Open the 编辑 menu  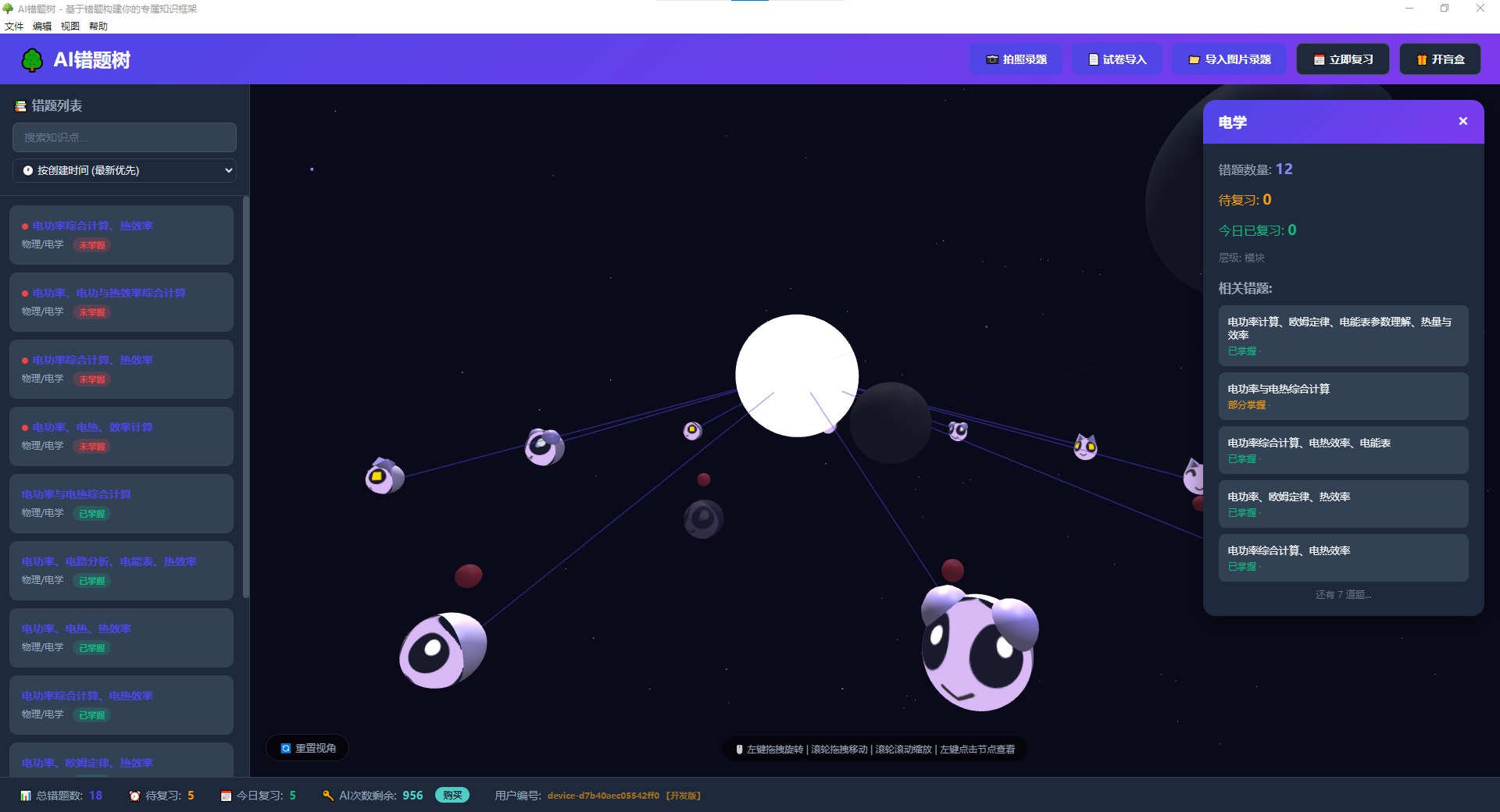(x=42, y=26)
